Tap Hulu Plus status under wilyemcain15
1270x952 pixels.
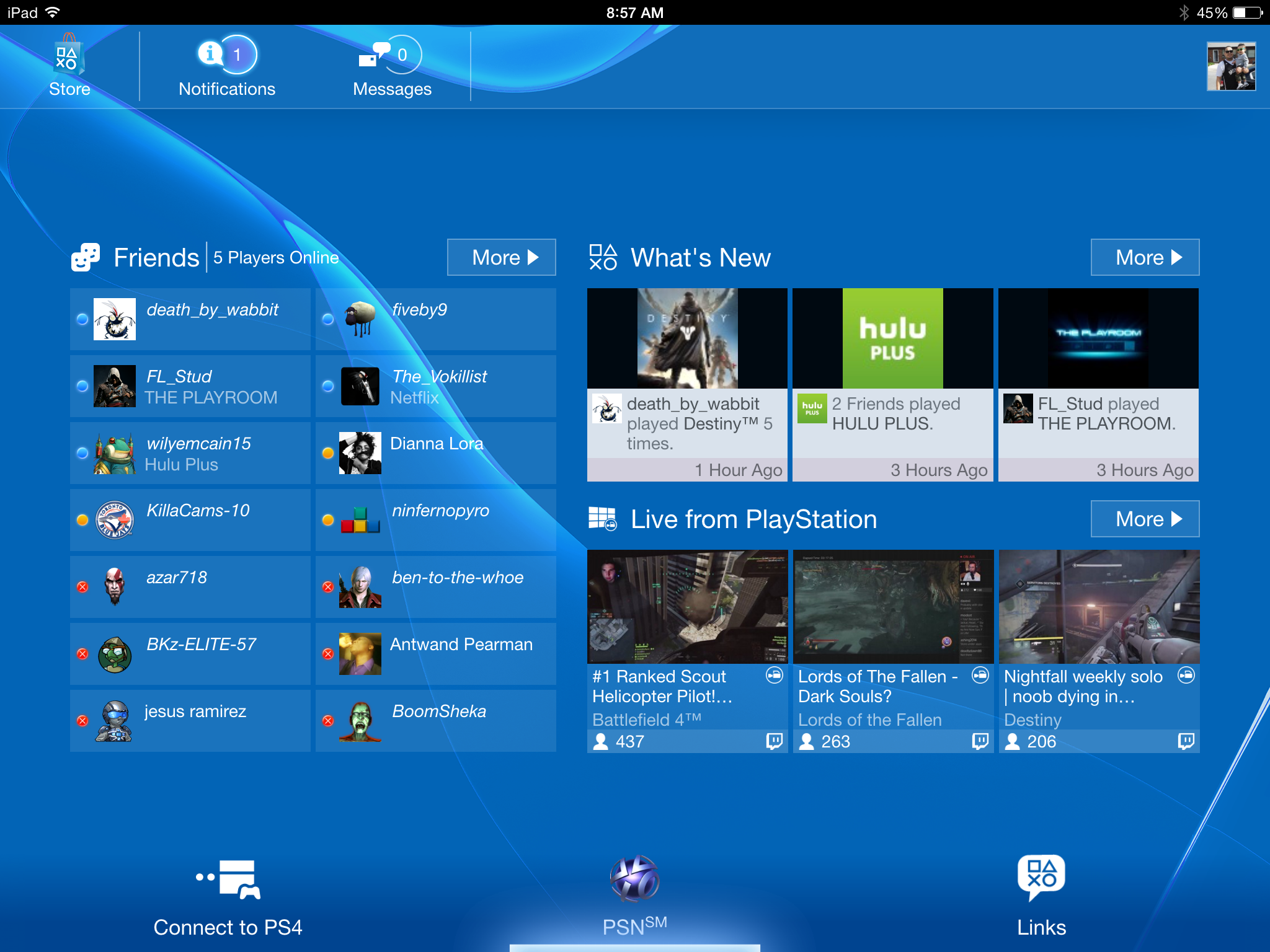[x=181, y=465]
